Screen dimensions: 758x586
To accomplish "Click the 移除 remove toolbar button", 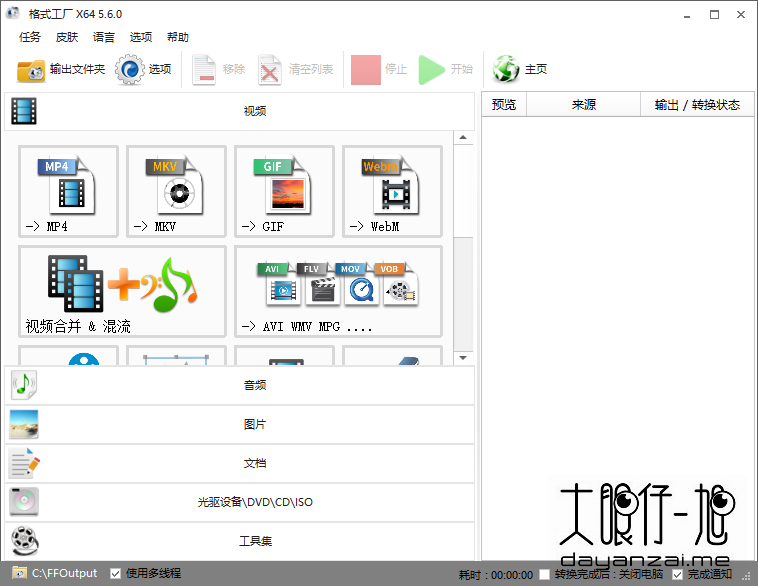I will (x=219, y=70).
